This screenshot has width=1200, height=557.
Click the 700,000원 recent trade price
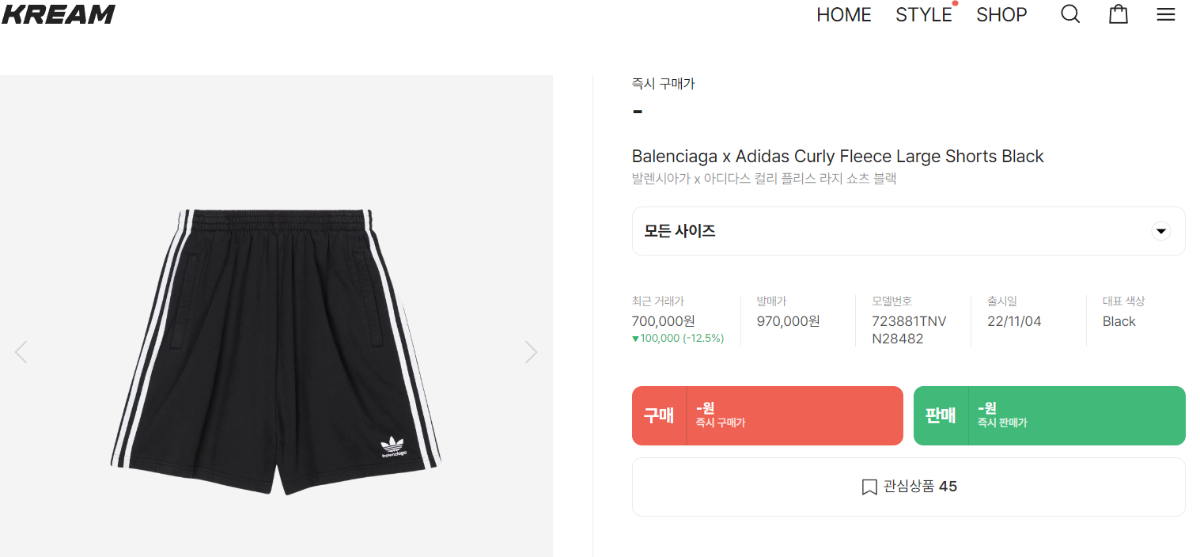(663, 321)
